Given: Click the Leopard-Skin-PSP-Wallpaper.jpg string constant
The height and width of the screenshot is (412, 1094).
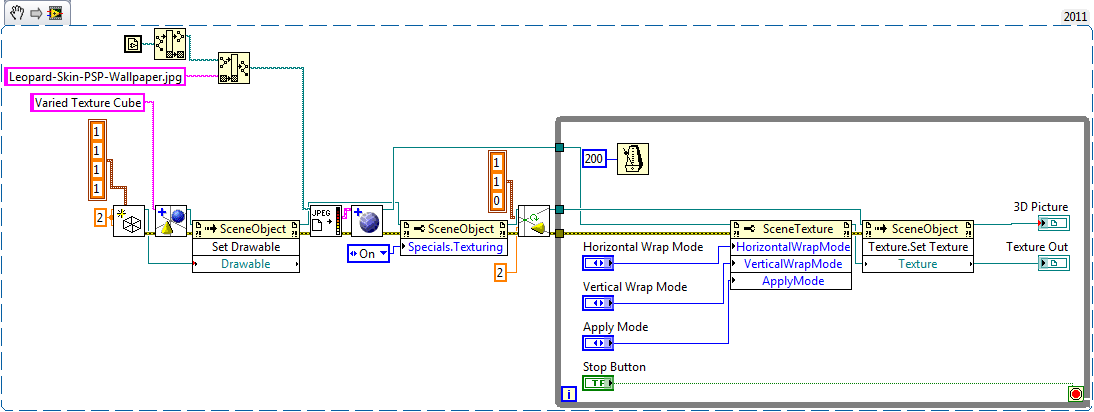Looking at the screenshot, I should (96, 76).
